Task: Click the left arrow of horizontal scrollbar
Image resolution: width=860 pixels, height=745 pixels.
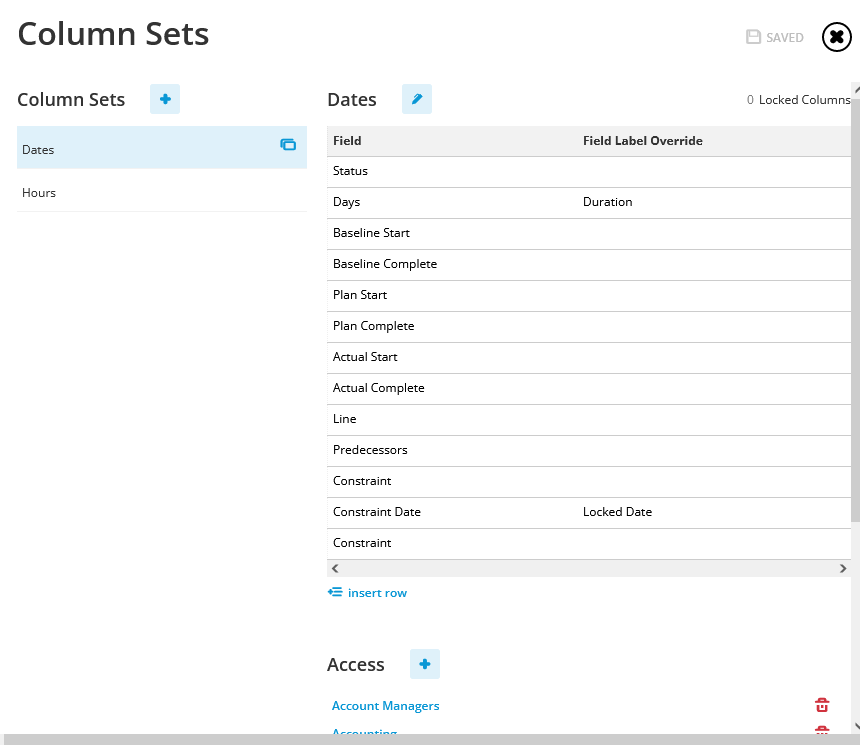Action: click(x=334, y=568)
